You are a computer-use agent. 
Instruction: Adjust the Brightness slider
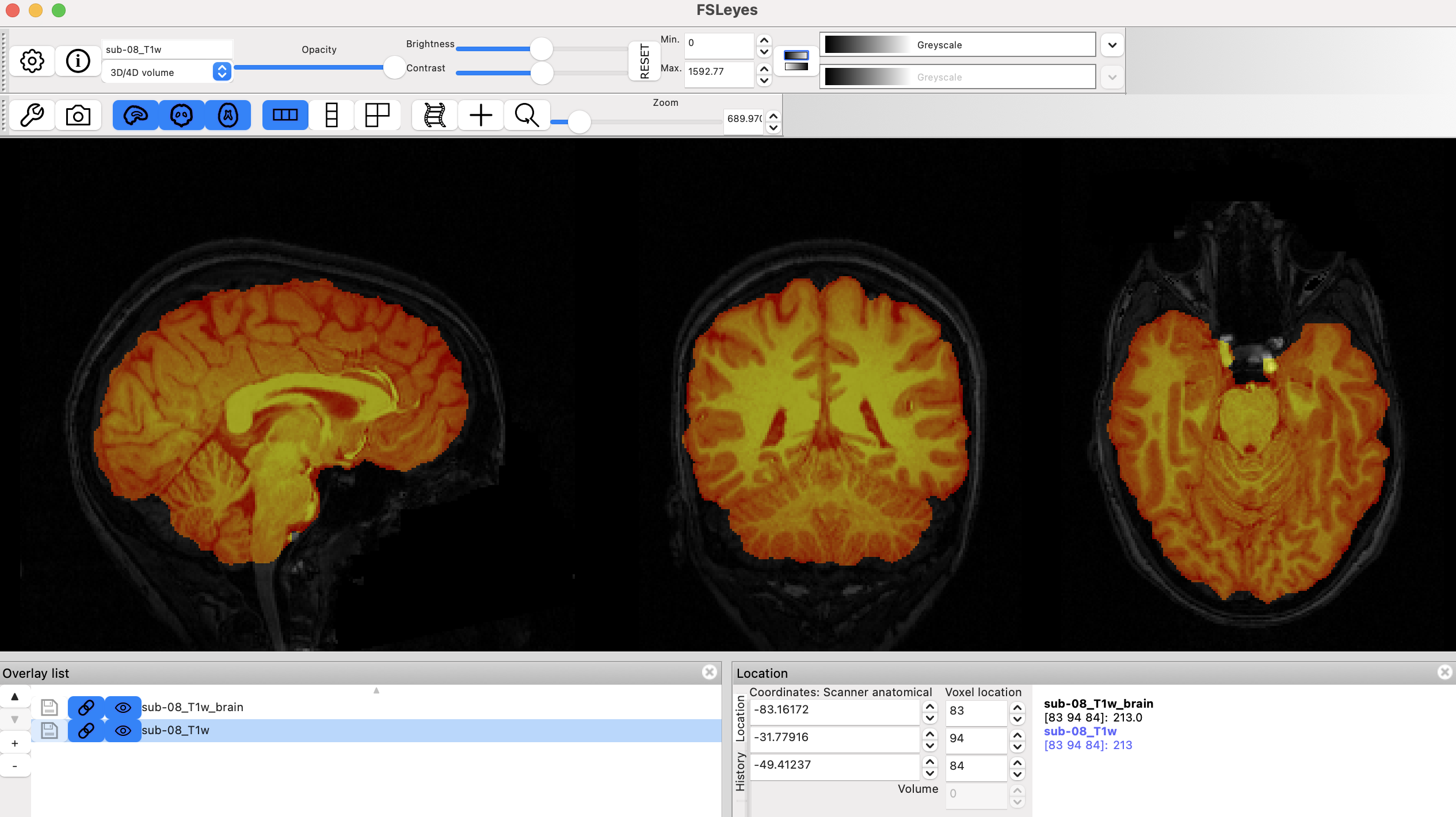click(x=541, y=49)
